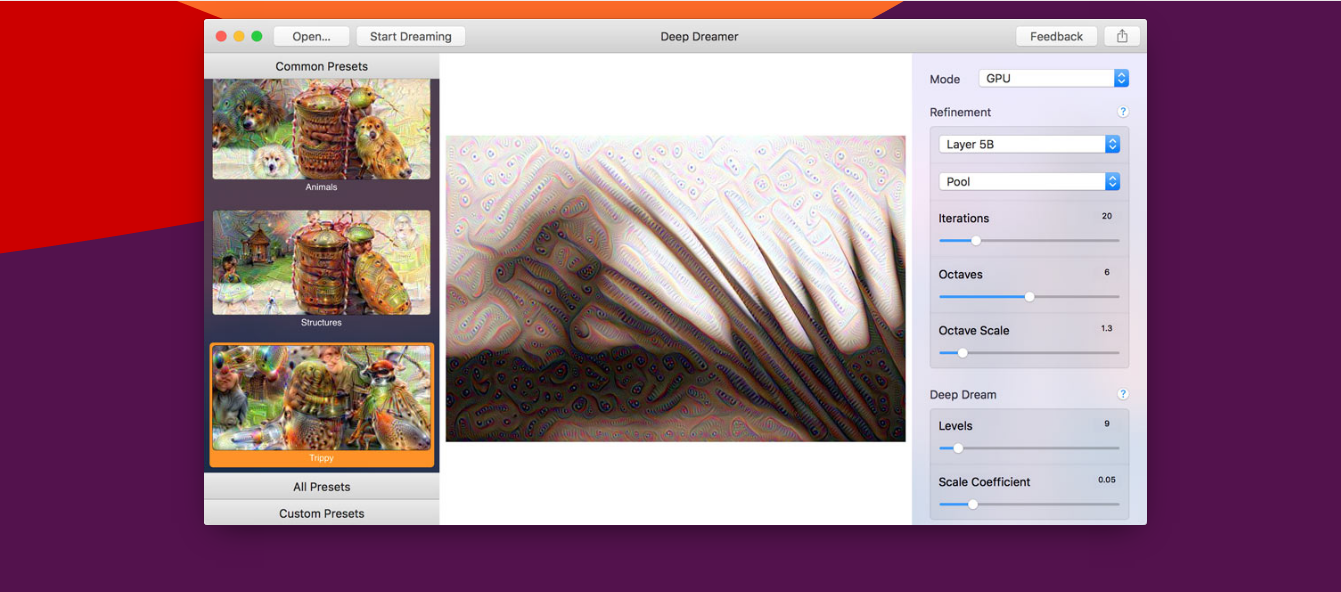The image size is (1341, 592).
Task: Send feedback using the Feedback button
Action: click(x=1056, y=36)
